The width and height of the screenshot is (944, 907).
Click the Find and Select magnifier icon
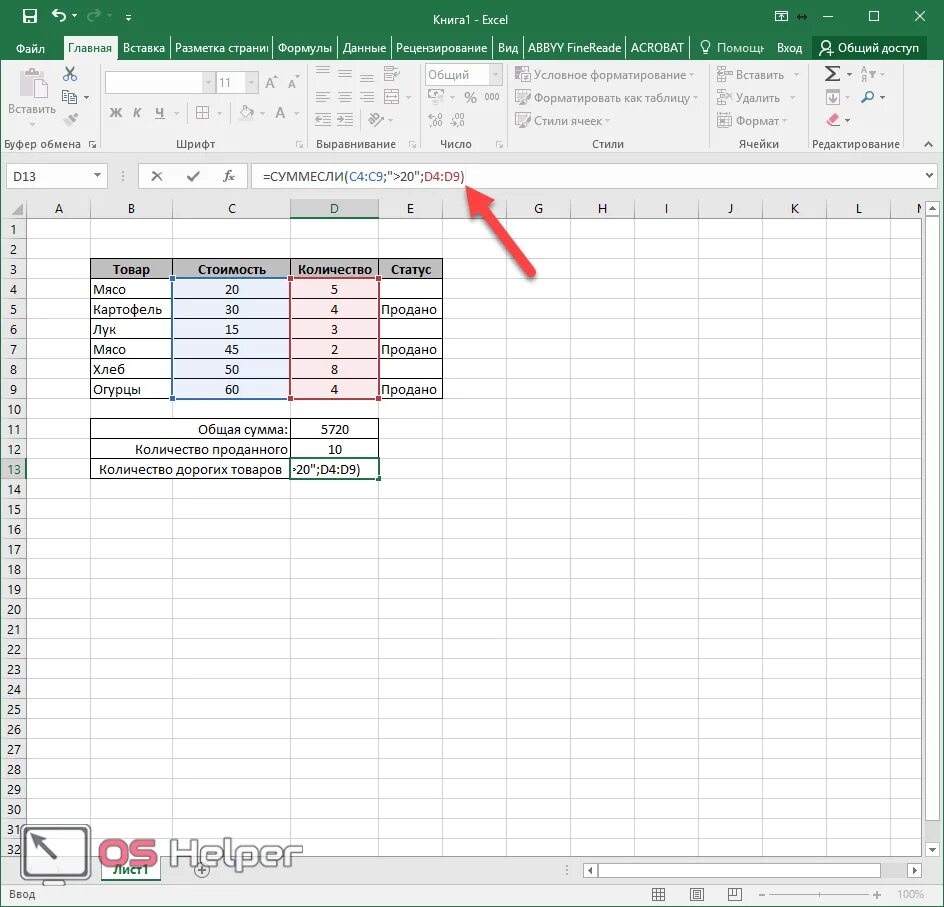868,97
